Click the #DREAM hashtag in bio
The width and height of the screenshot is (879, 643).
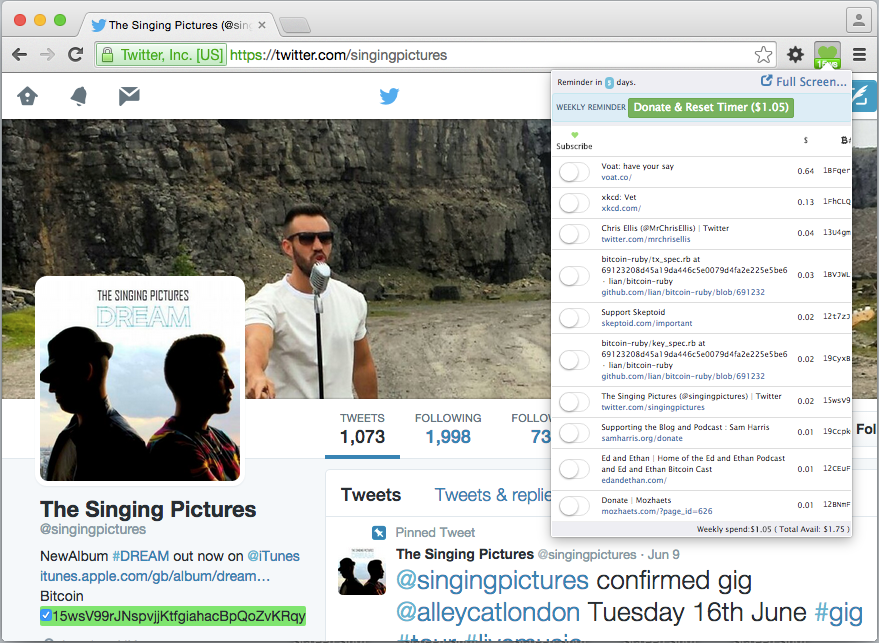pos(140,556)
